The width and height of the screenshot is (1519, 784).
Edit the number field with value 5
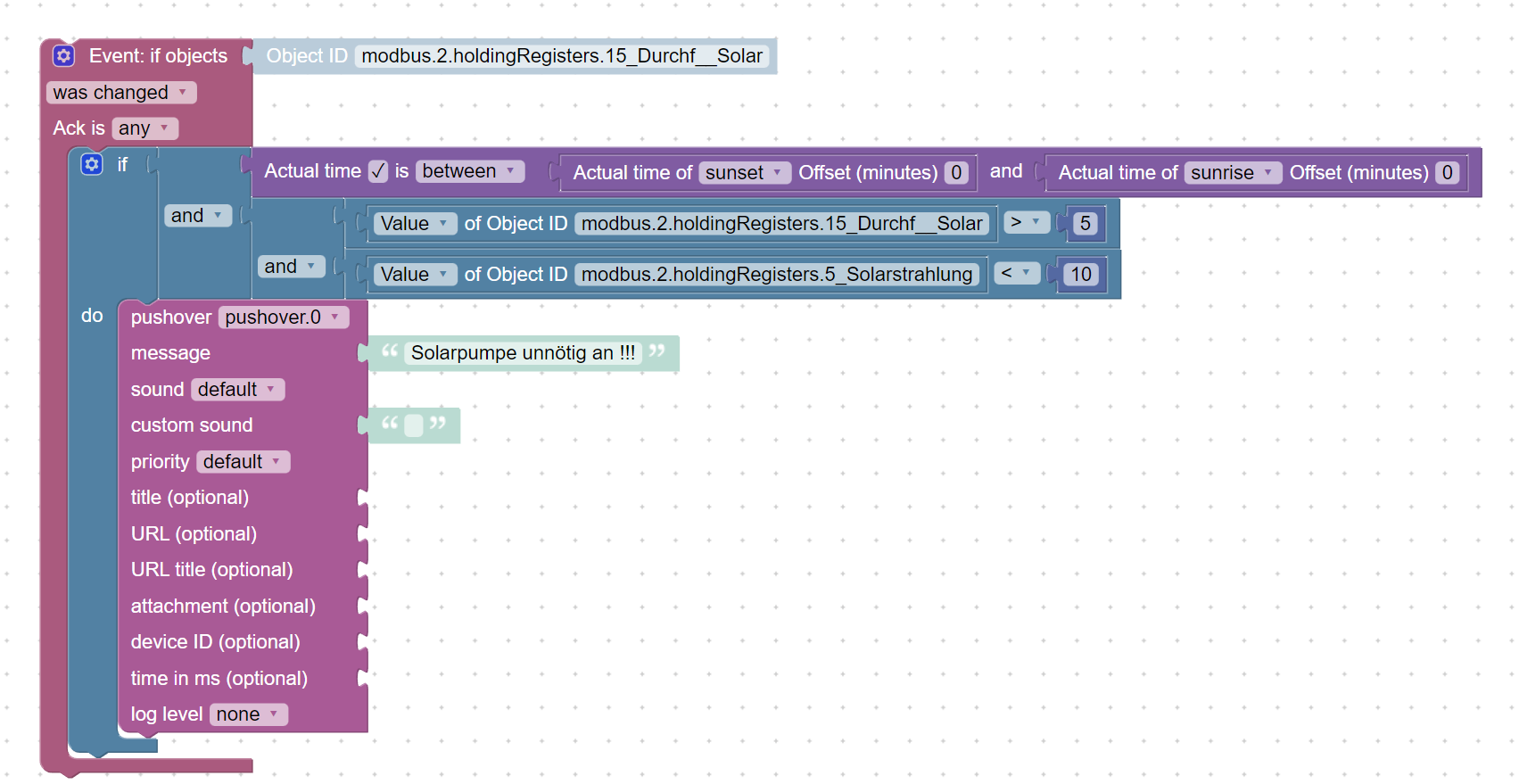click(x=1085, y=224)
